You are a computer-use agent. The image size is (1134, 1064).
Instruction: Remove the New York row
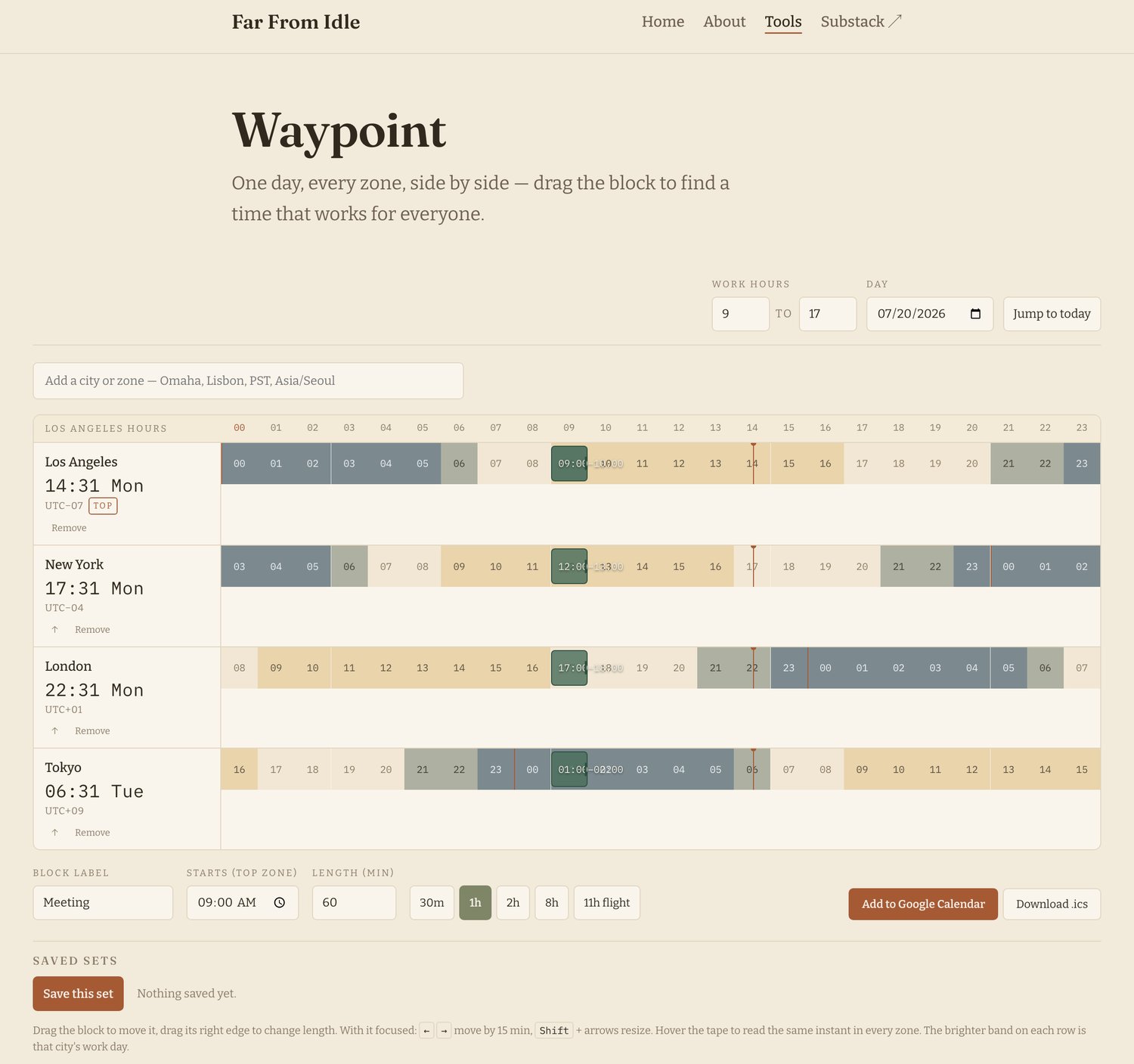click(92, 629)
